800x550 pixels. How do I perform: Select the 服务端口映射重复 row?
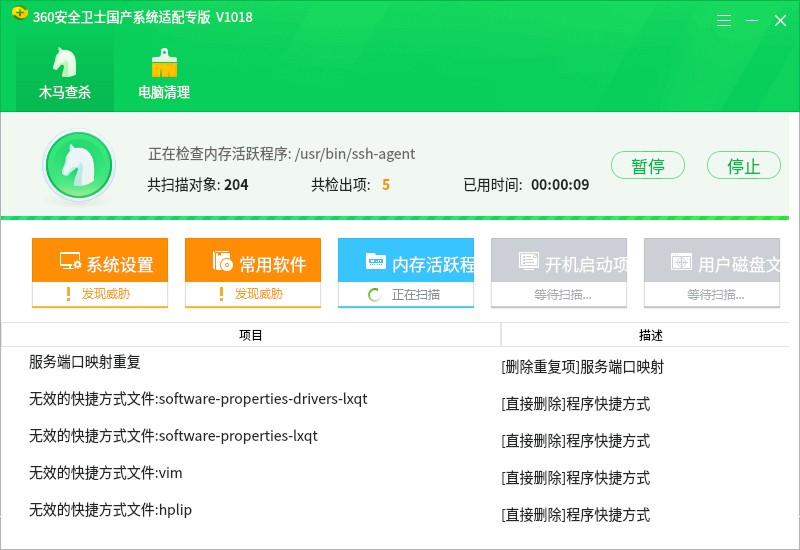coord(395,363)
